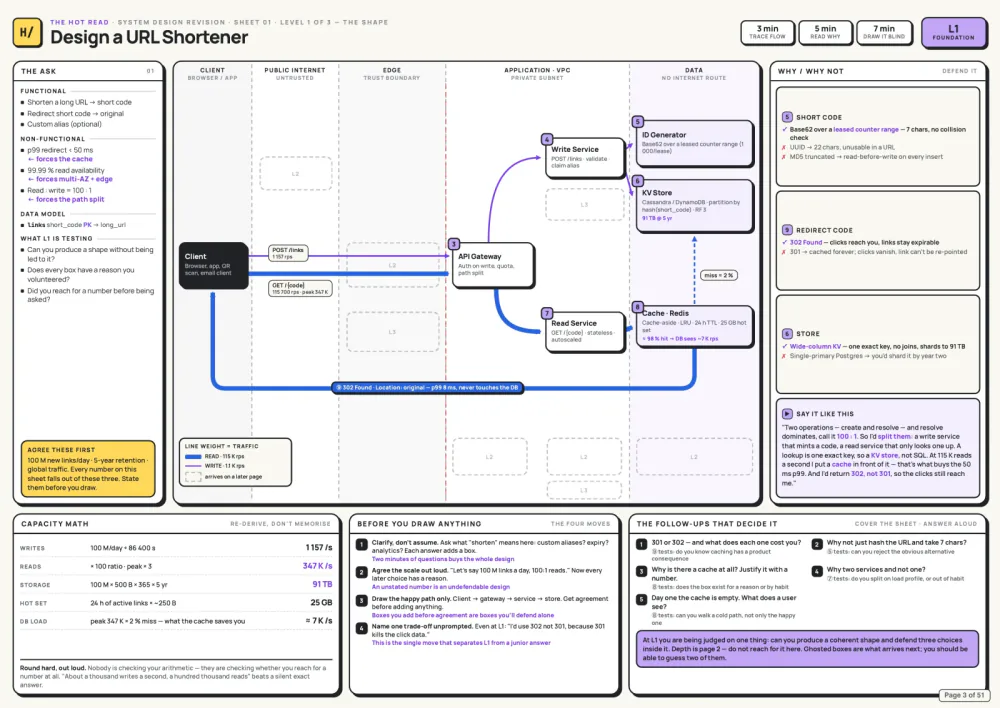This screenshot has width=1000, height=708.
Task: Click the 'leased counter range' highlighted text
Action: [865, 129]
